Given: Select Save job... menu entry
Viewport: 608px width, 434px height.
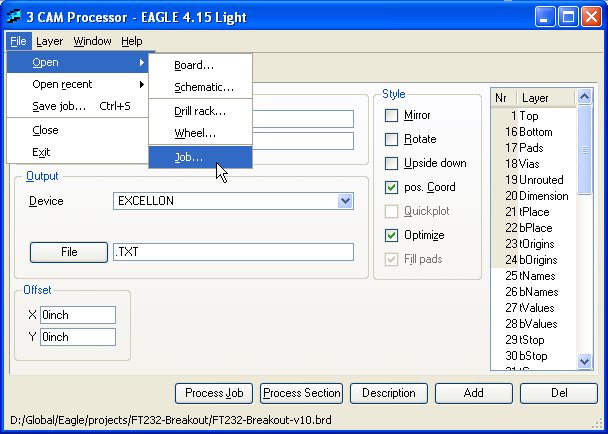Looking at the screenshot, I should click(x=78, y=106).
